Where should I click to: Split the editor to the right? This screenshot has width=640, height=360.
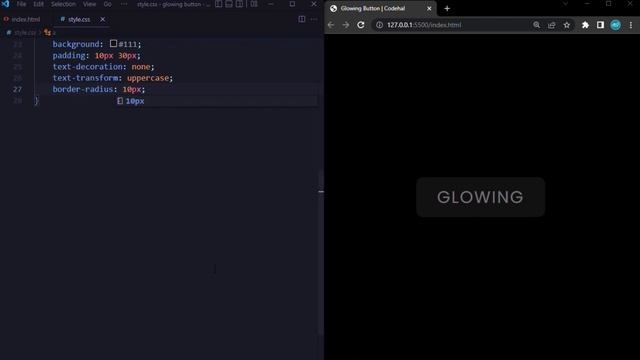point(302,19)
